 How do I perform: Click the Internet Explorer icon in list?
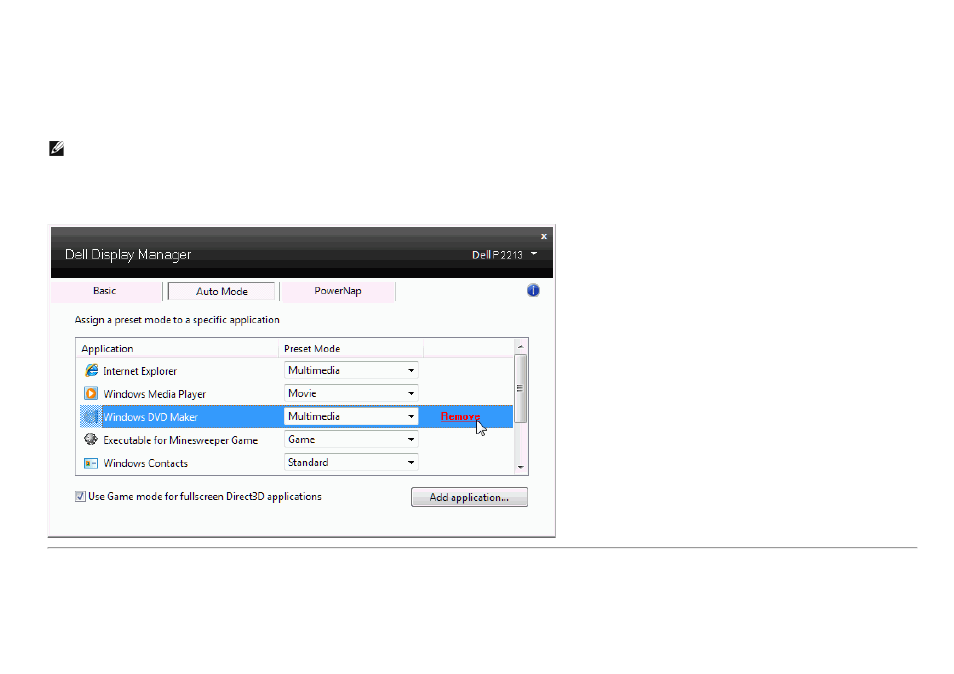click(x=91, y=370)
